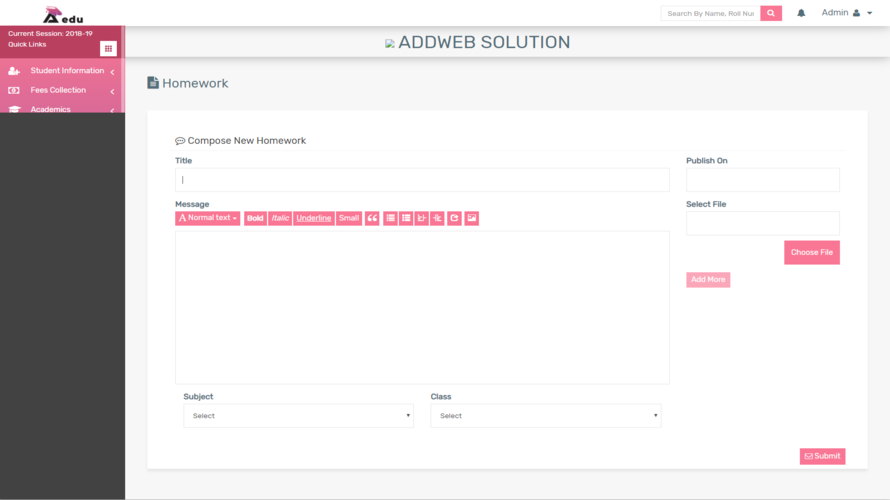
Task: Click the outdent icon
Action: coord(422,218)
